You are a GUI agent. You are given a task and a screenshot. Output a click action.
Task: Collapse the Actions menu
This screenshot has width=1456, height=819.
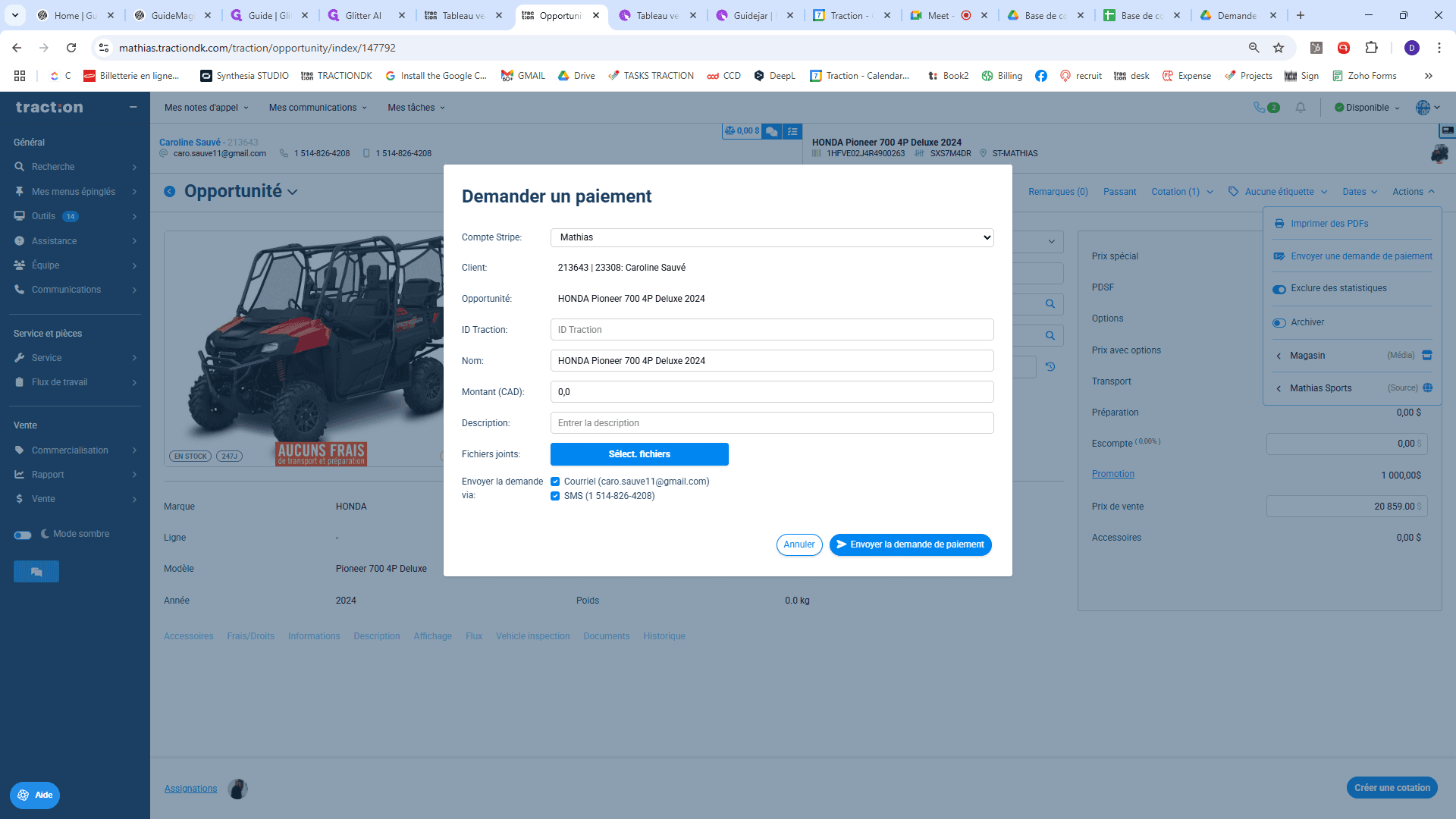1414,192
